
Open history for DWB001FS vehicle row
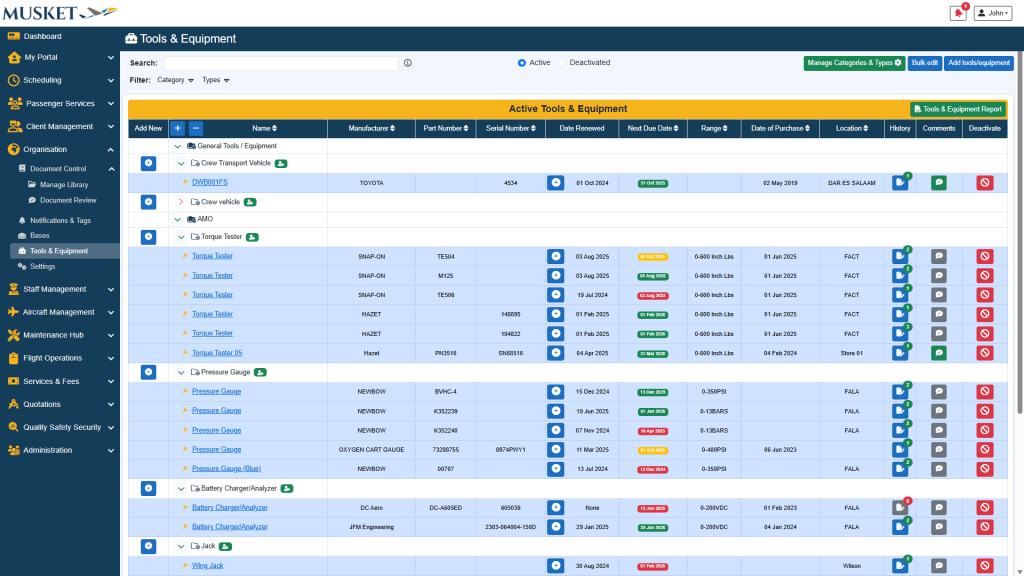coord(900,183)
